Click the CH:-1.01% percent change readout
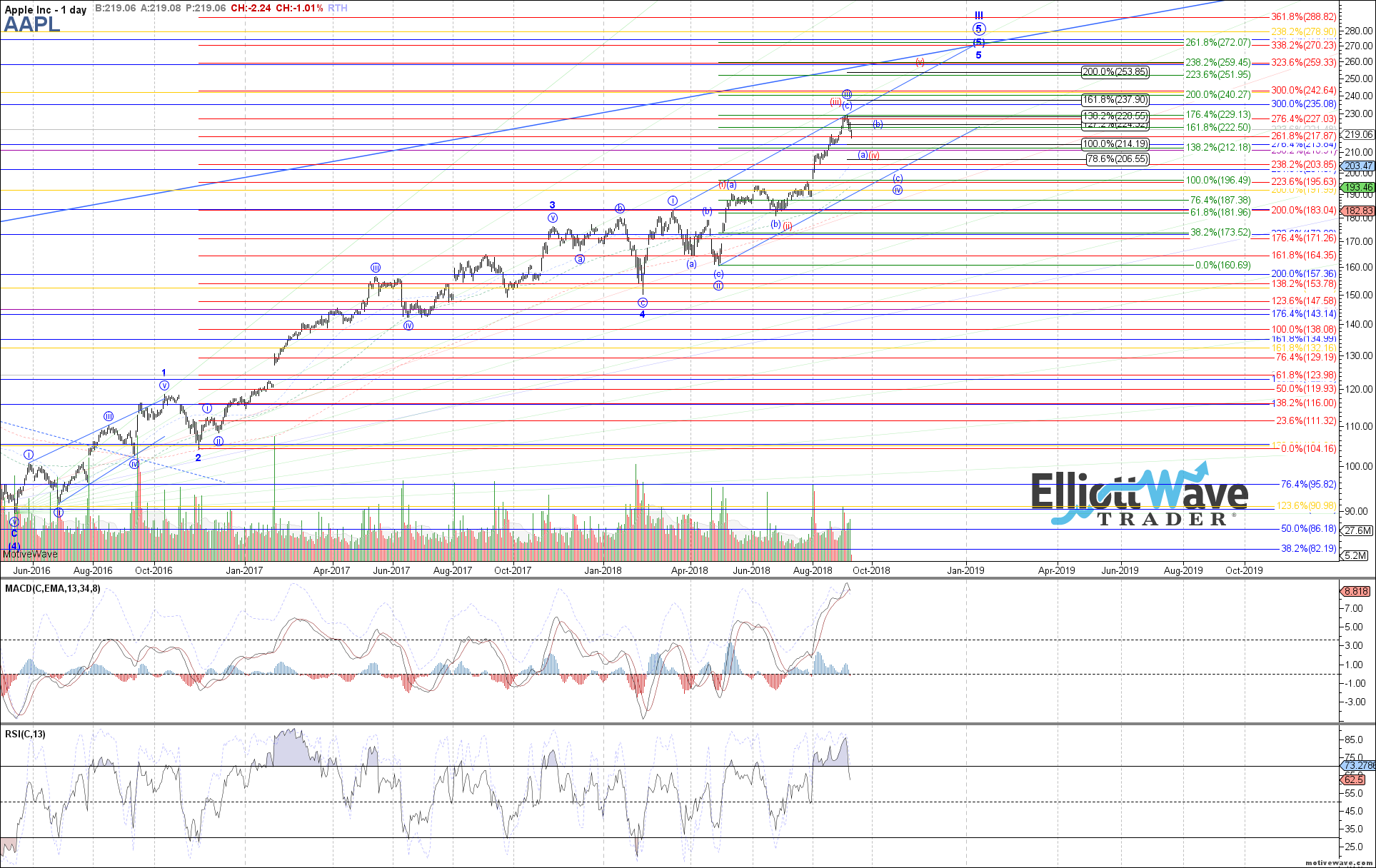Image resolution: width=1376 pixels, height=868 pixels. click(299, 9)
